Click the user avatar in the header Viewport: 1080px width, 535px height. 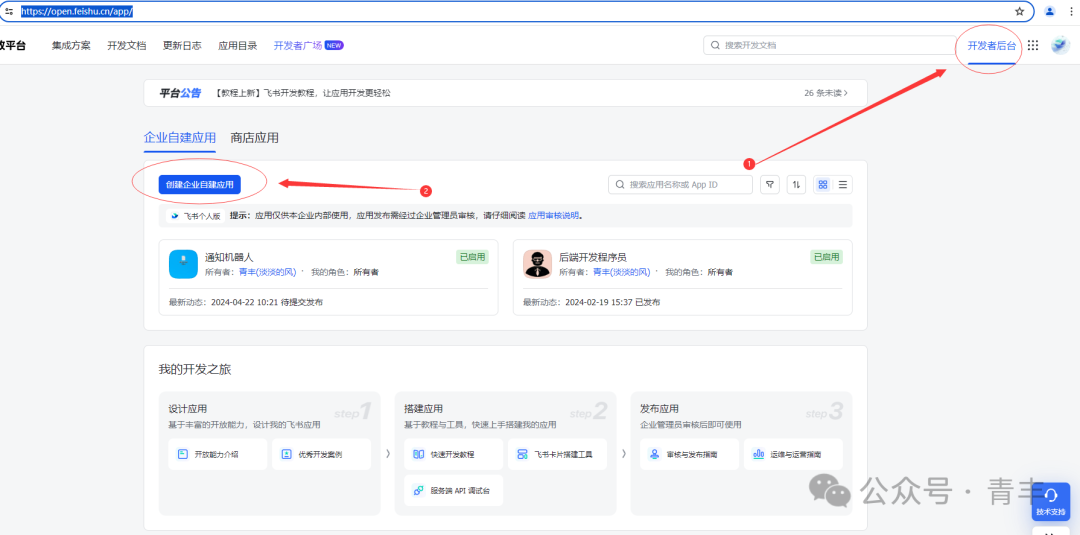(x=1060, y=45)
